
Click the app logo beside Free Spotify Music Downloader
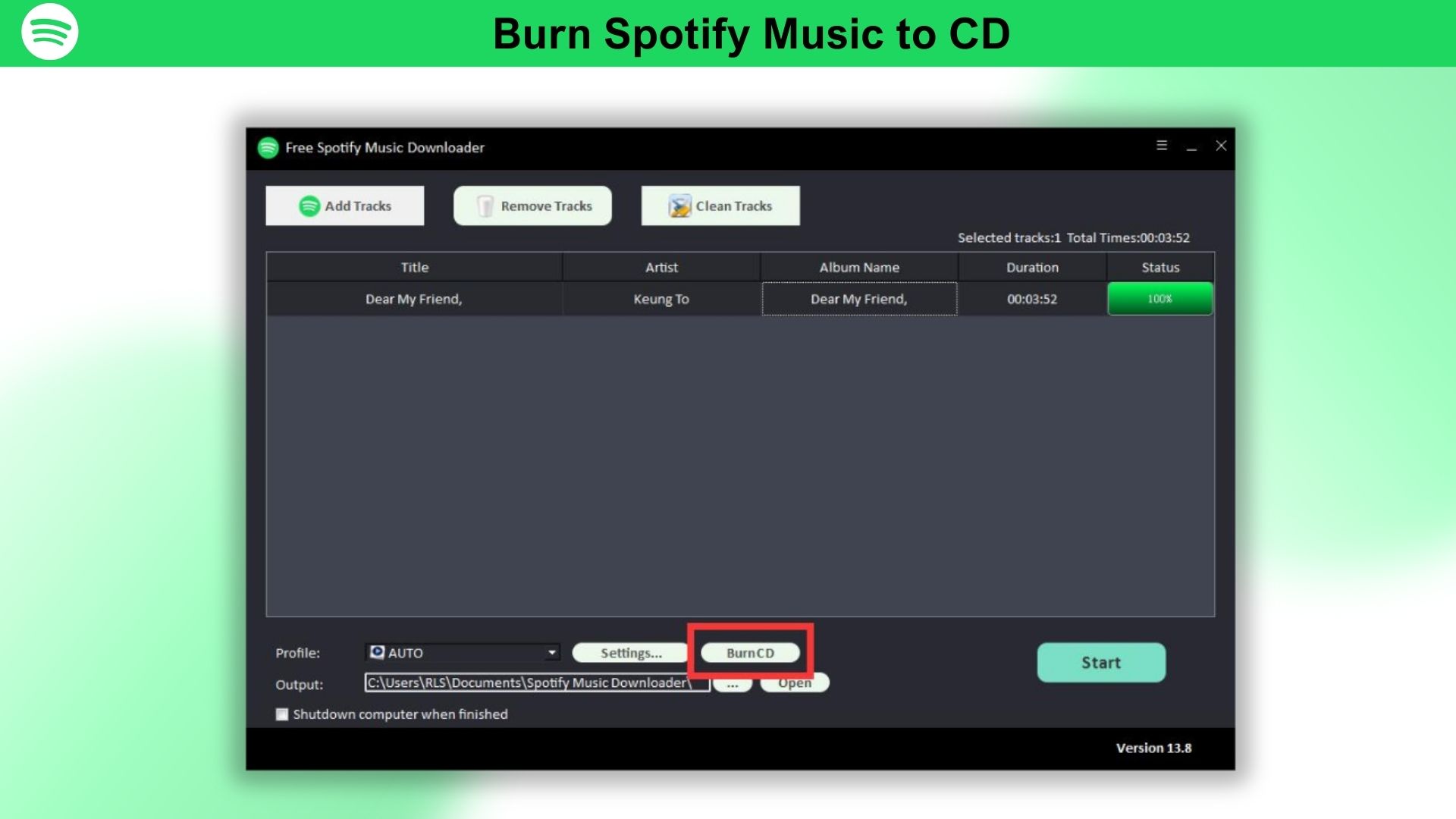[268, 148]
